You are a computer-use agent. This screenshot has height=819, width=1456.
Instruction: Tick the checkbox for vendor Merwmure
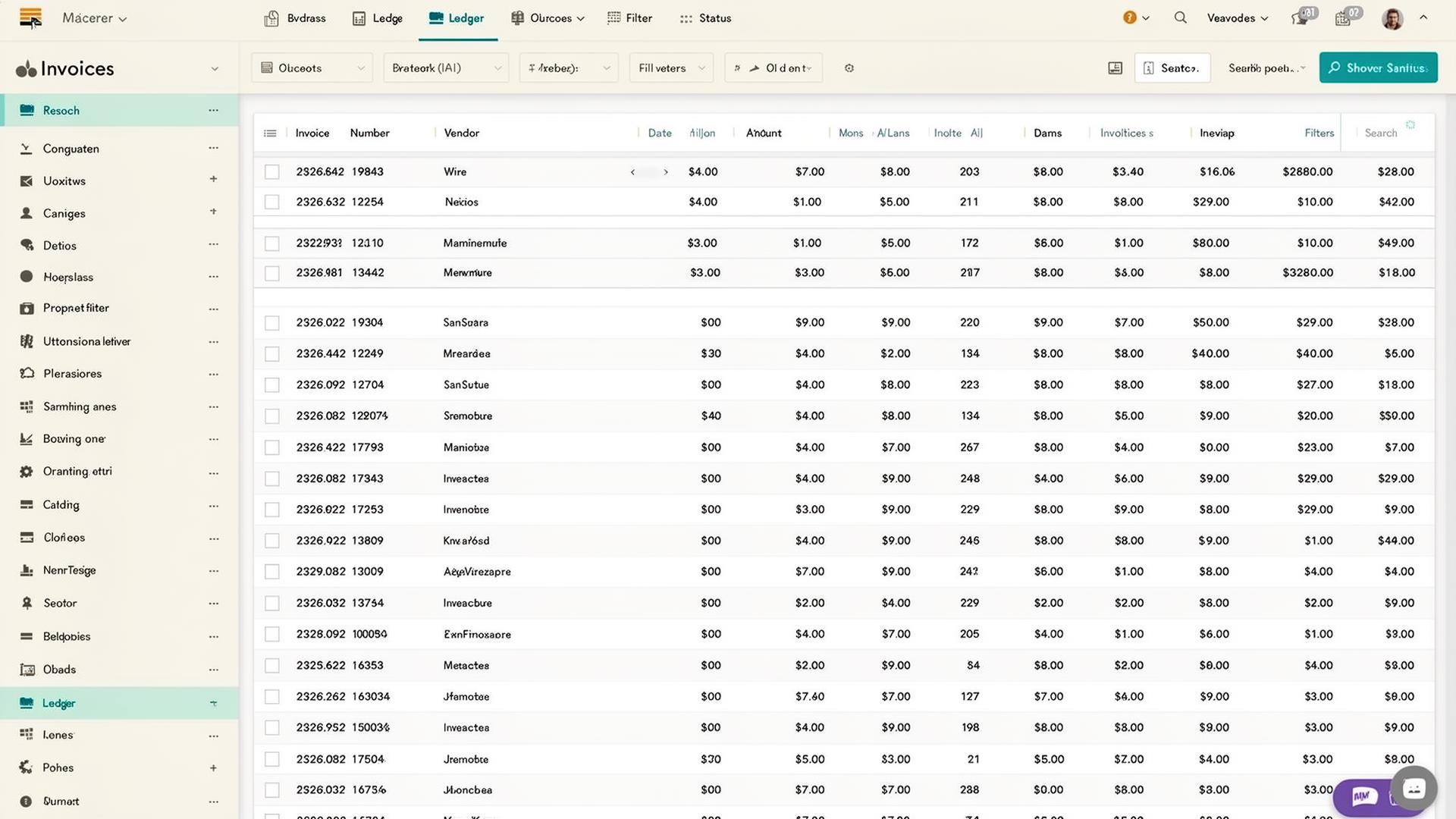[271, 273]
